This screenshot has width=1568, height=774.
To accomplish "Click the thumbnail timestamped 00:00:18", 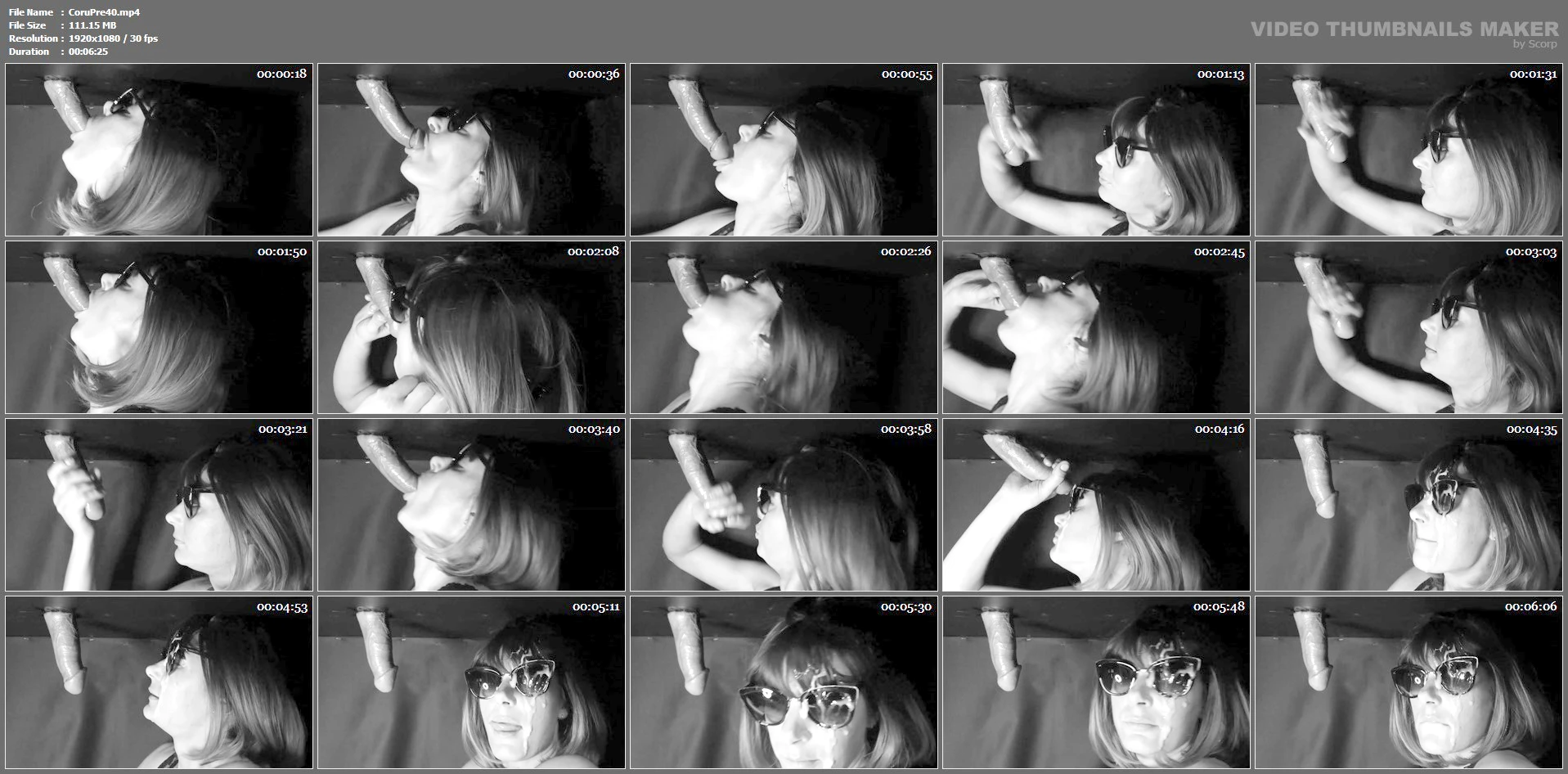I will [159, 150].
